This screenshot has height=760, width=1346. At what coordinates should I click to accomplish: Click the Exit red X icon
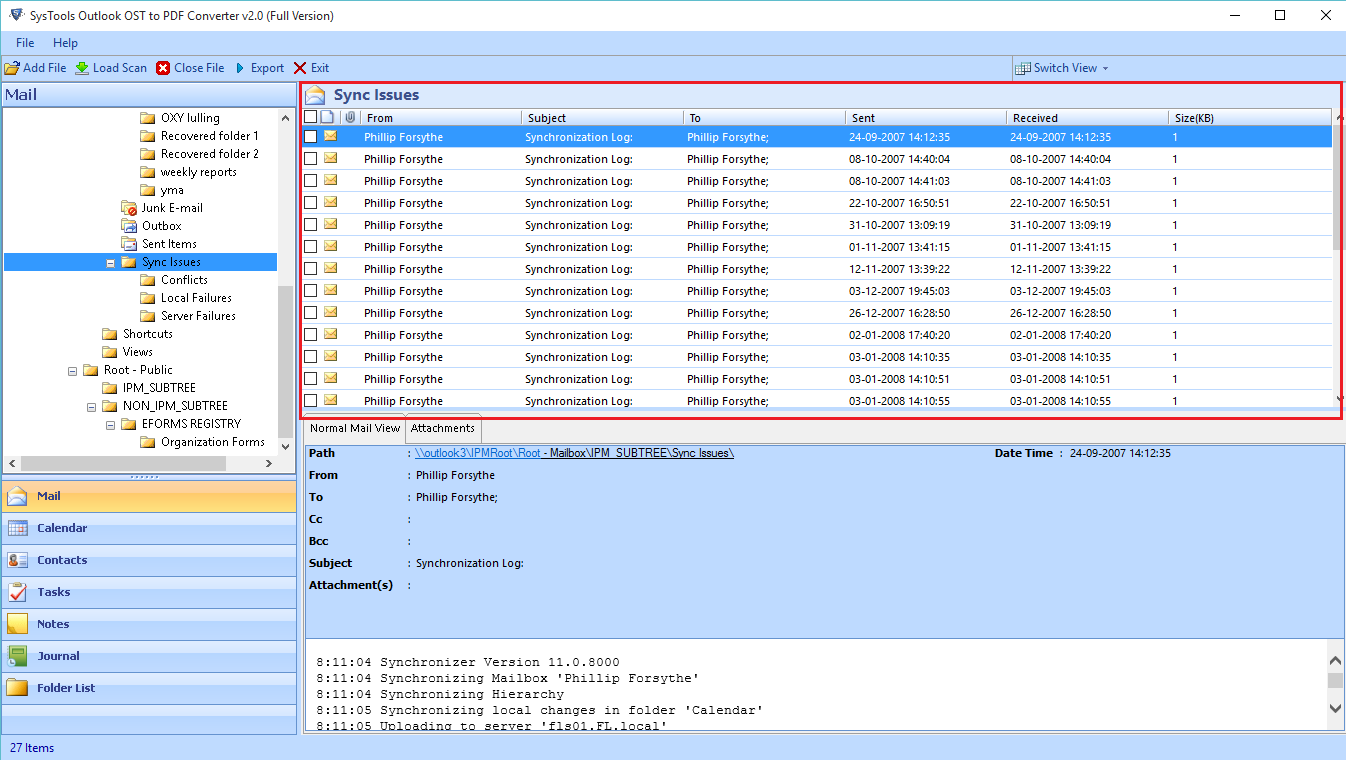300,68
